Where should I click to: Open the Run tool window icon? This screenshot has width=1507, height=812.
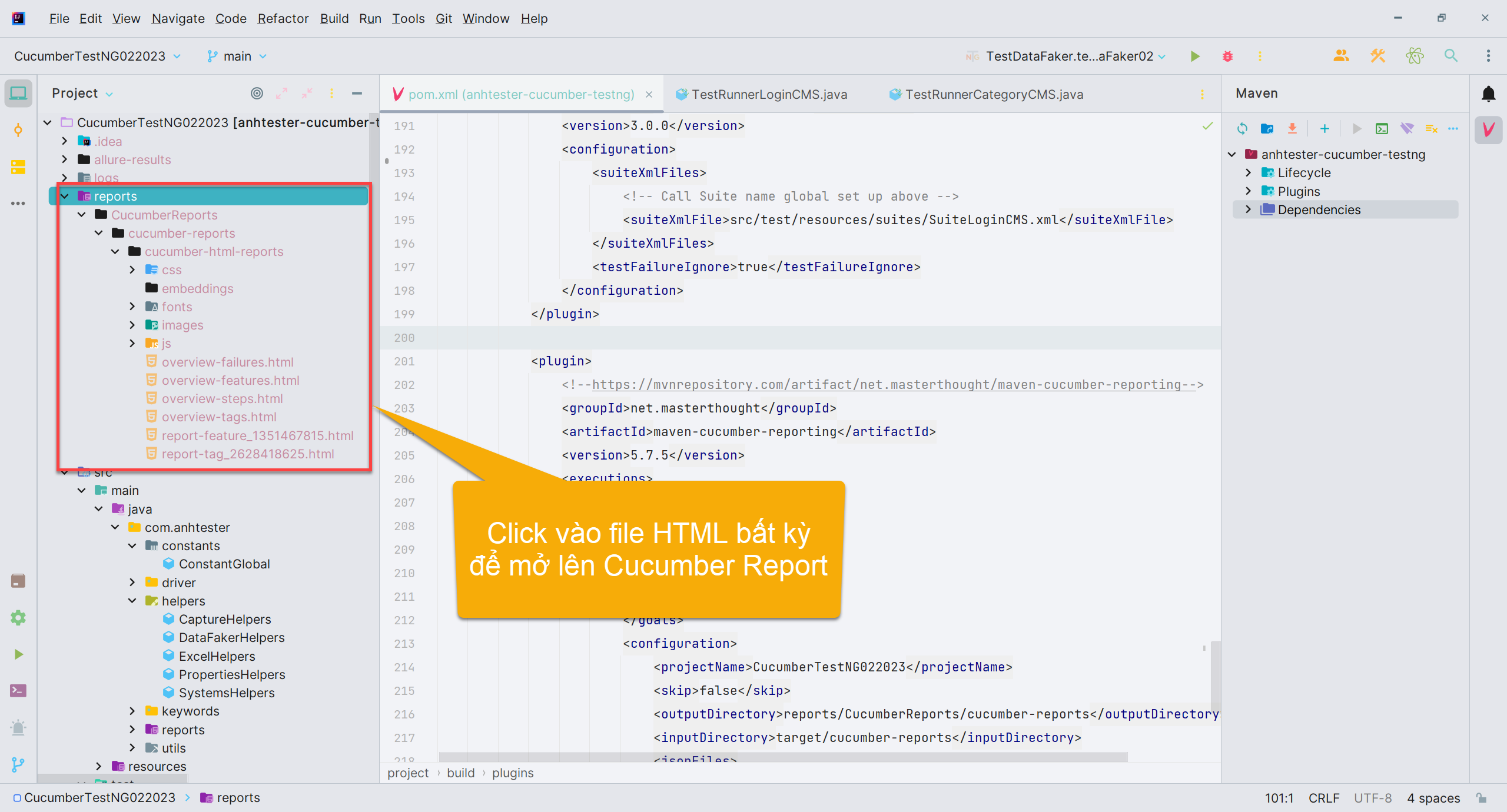[x=18, y=654]
